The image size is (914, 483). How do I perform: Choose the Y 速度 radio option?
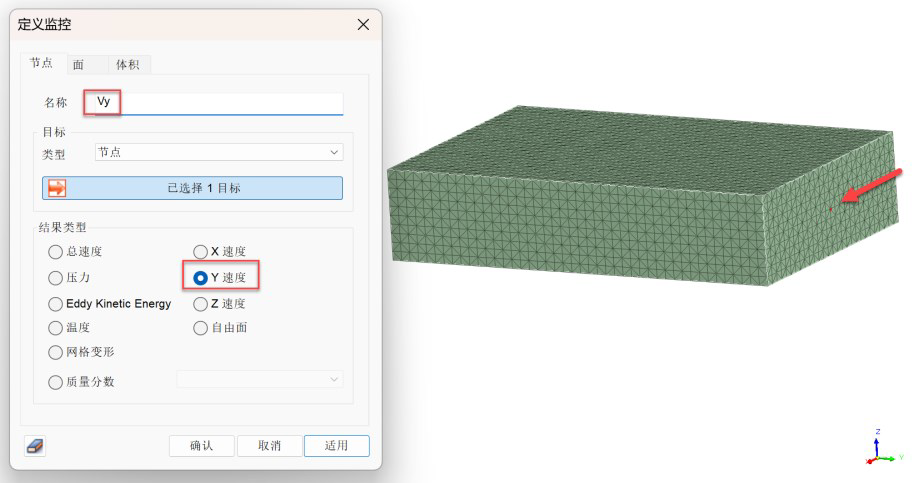tap(200, 278)
